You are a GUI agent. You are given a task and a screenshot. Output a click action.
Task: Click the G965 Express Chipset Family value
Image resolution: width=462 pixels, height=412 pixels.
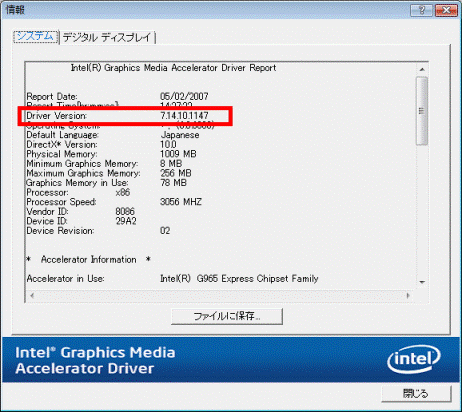[x=239, y=279]
